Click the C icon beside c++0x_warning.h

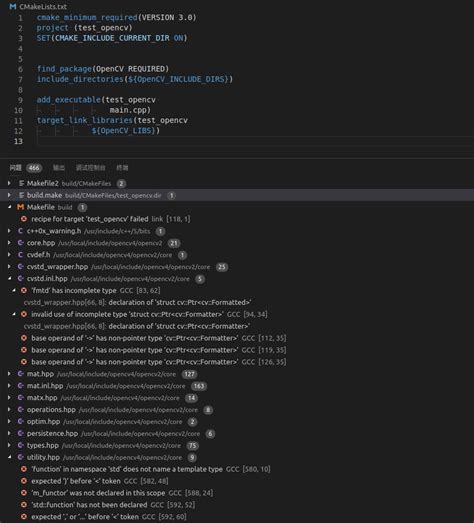click(x=20, y=231)
